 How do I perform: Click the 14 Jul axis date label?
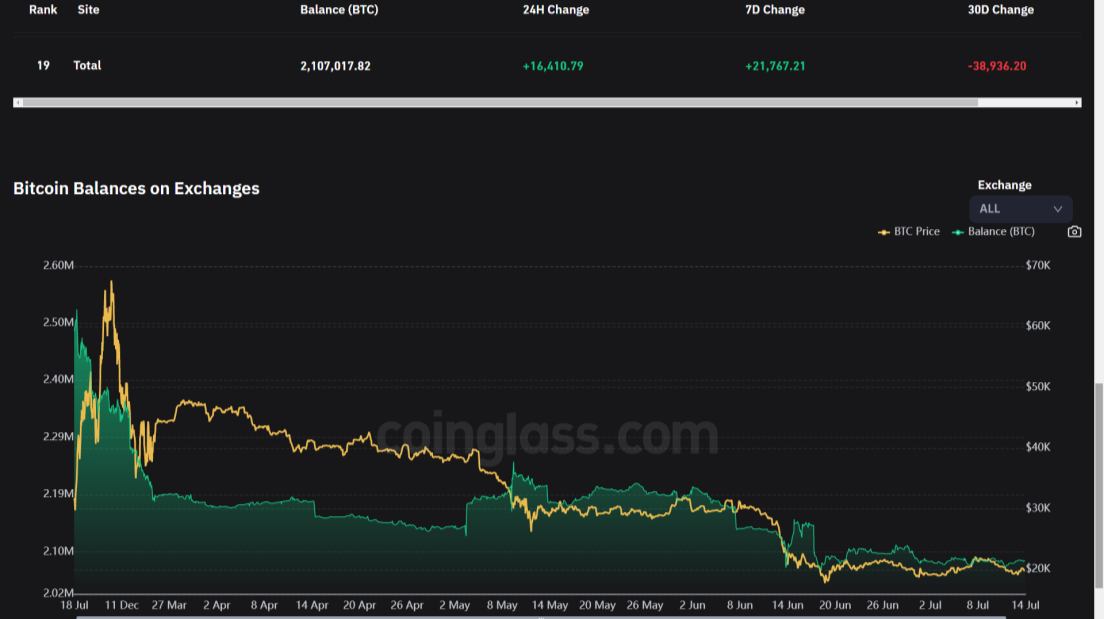coord(1028,605)
